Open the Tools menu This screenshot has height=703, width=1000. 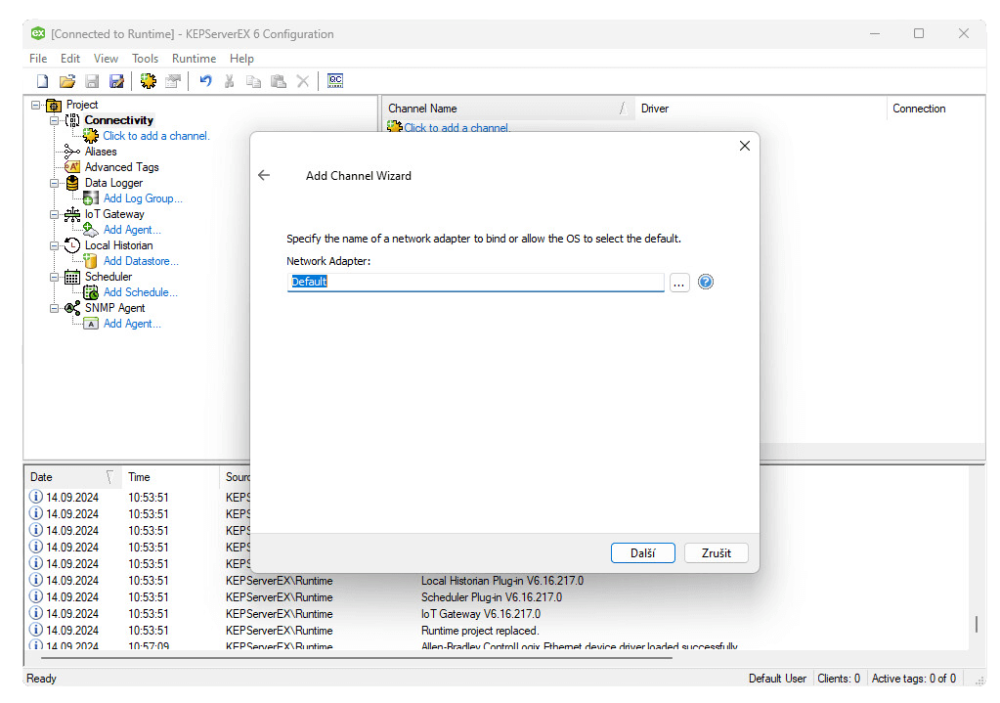click(x=145, y=58)
